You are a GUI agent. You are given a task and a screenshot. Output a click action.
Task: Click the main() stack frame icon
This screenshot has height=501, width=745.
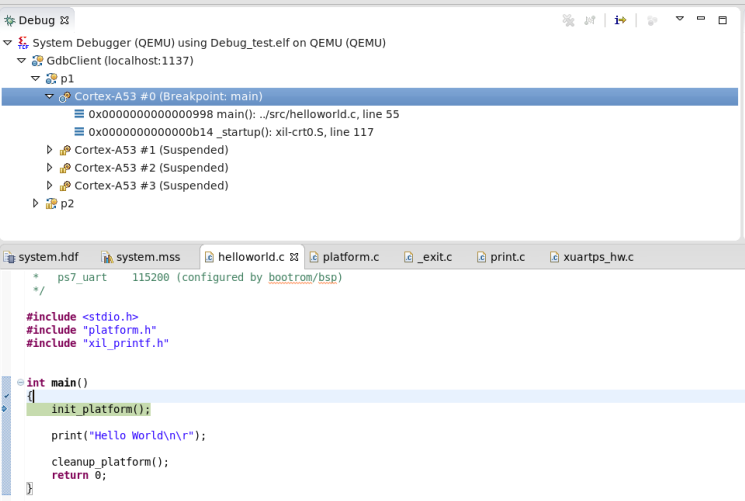click(x=79, y=114)
